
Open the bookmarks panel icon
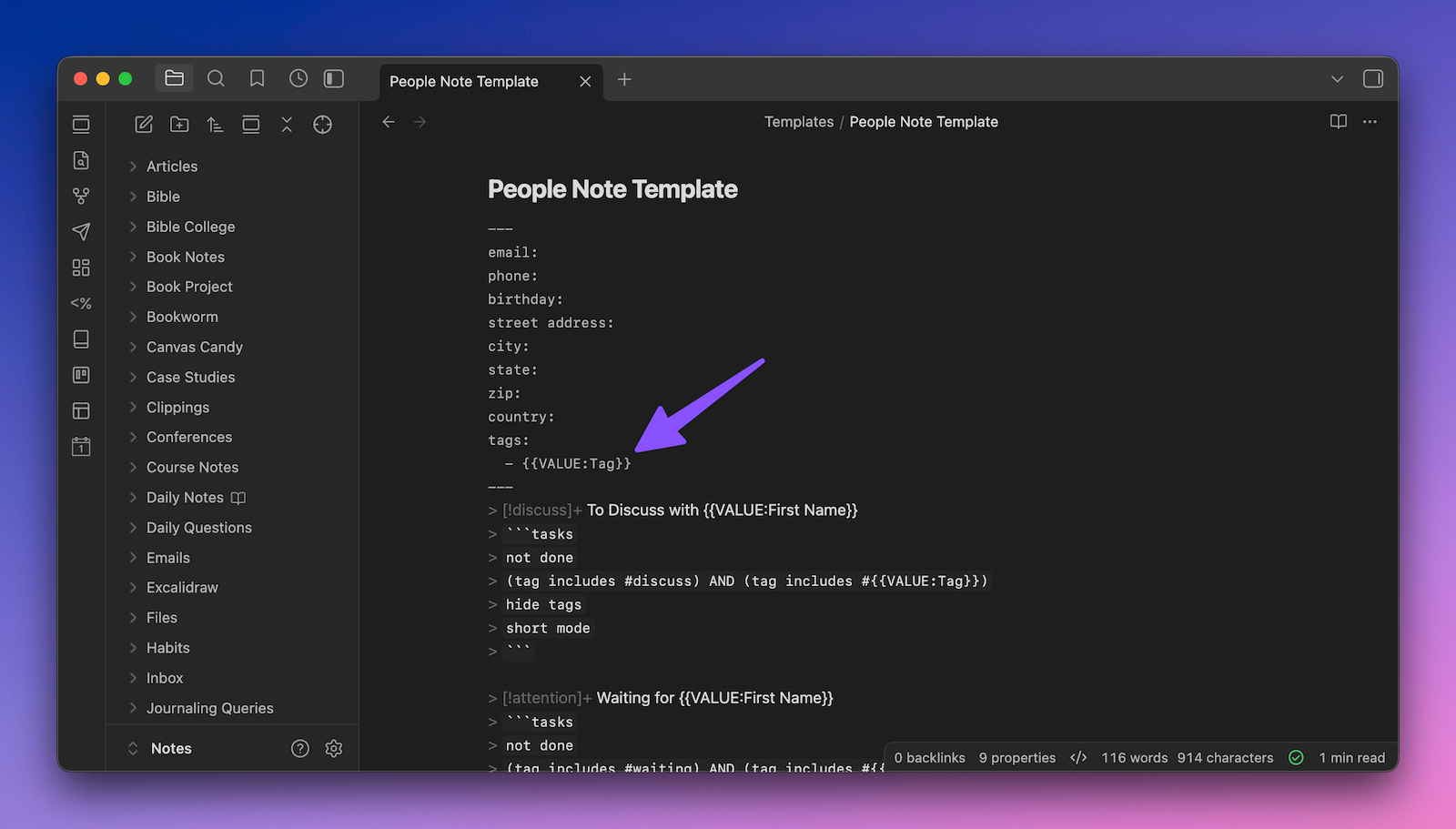[258, 79]
